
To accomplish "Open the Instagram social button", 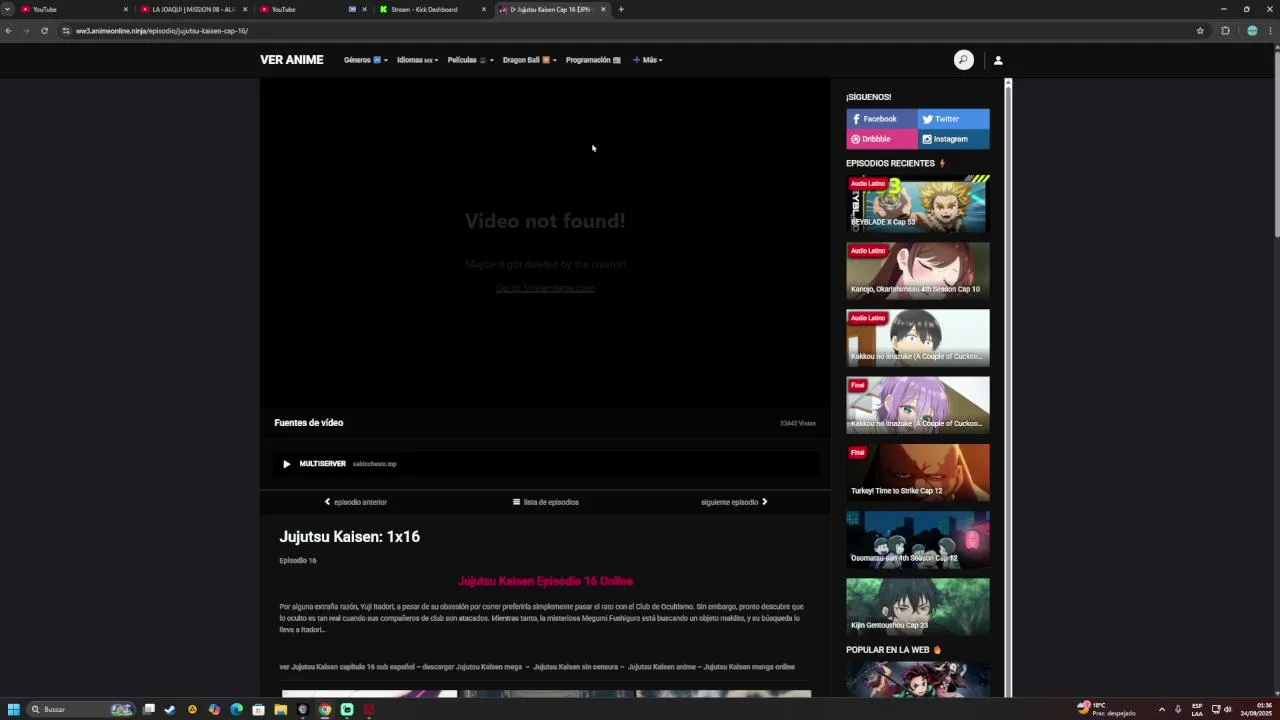I will [x=954, y=139].
